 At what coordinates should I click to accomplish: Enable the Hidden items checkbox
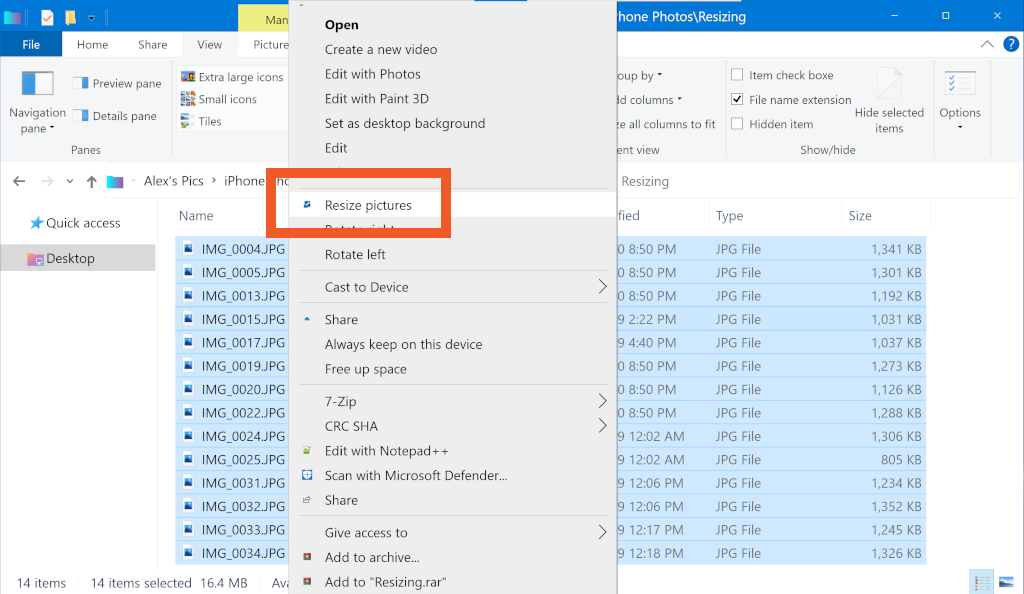click(737, 124)
